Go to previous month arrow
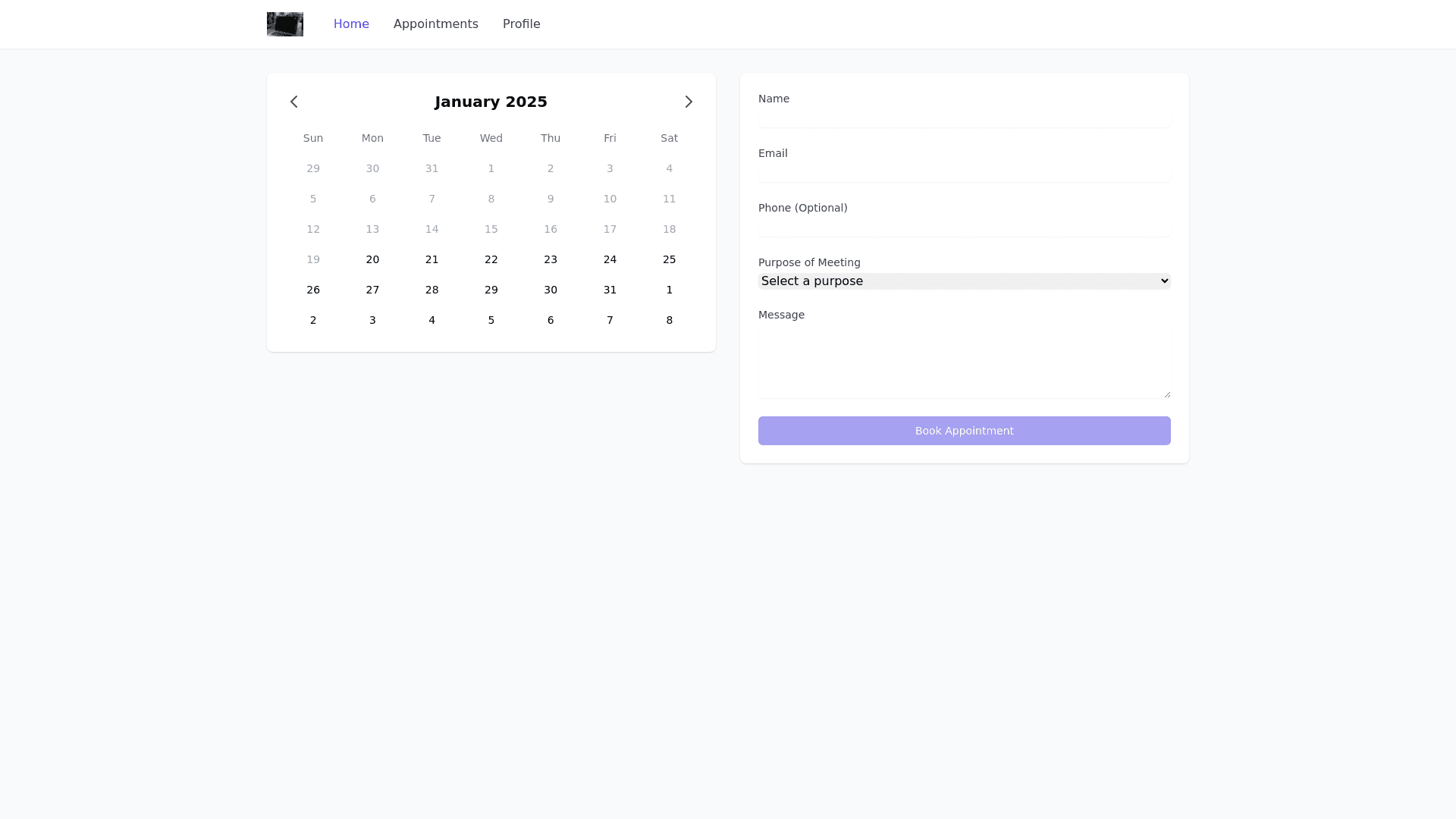Viewport: 1456px width, 819px height. pos(294,102)
